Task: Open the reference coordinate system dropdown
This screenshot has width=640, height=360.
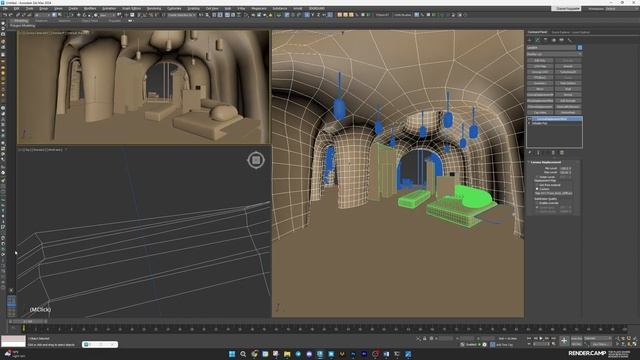Action: click(x=107, y=15)
